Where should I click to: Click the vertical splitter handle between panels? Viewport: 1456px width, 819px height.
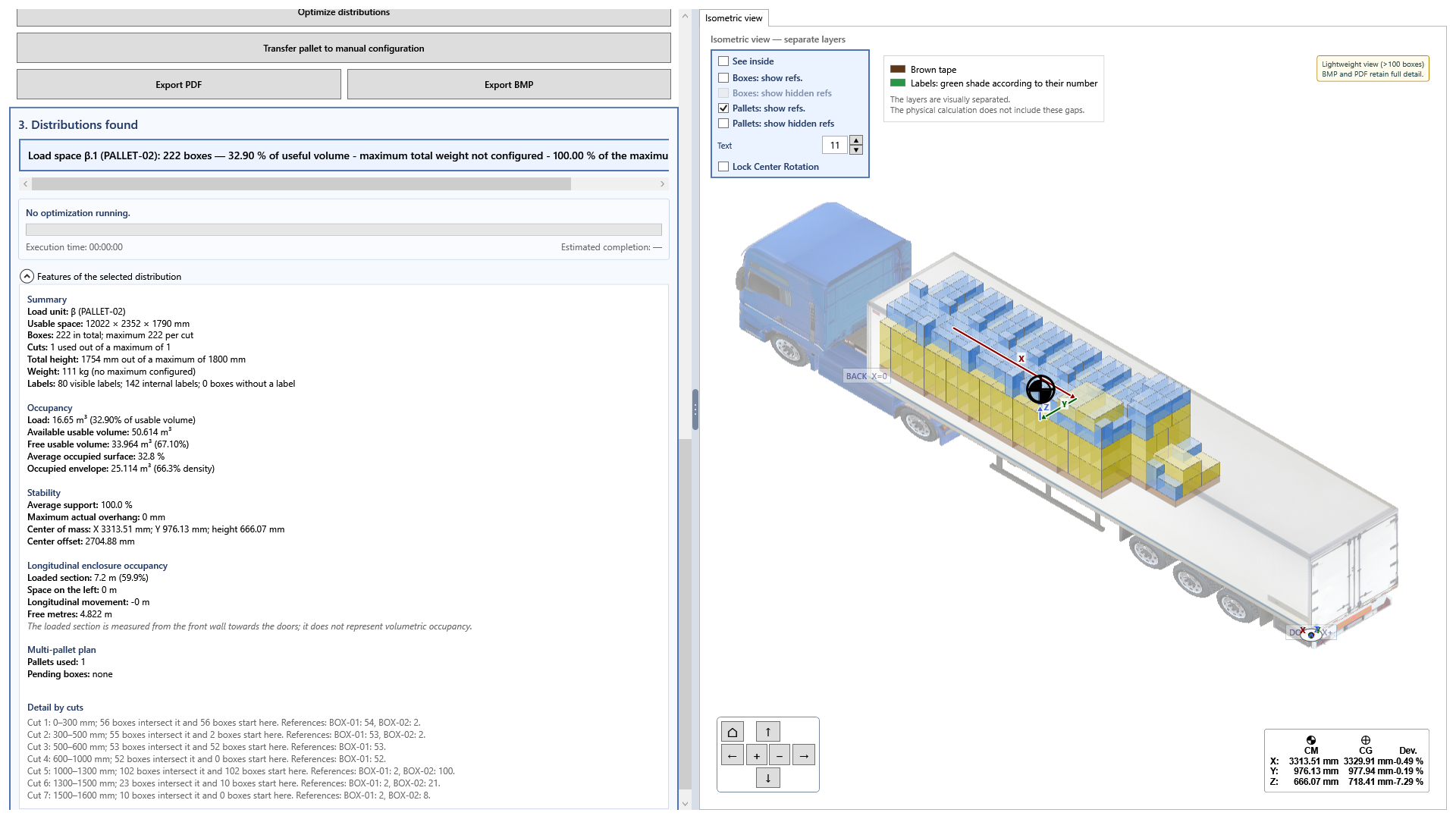pos(695,409)
